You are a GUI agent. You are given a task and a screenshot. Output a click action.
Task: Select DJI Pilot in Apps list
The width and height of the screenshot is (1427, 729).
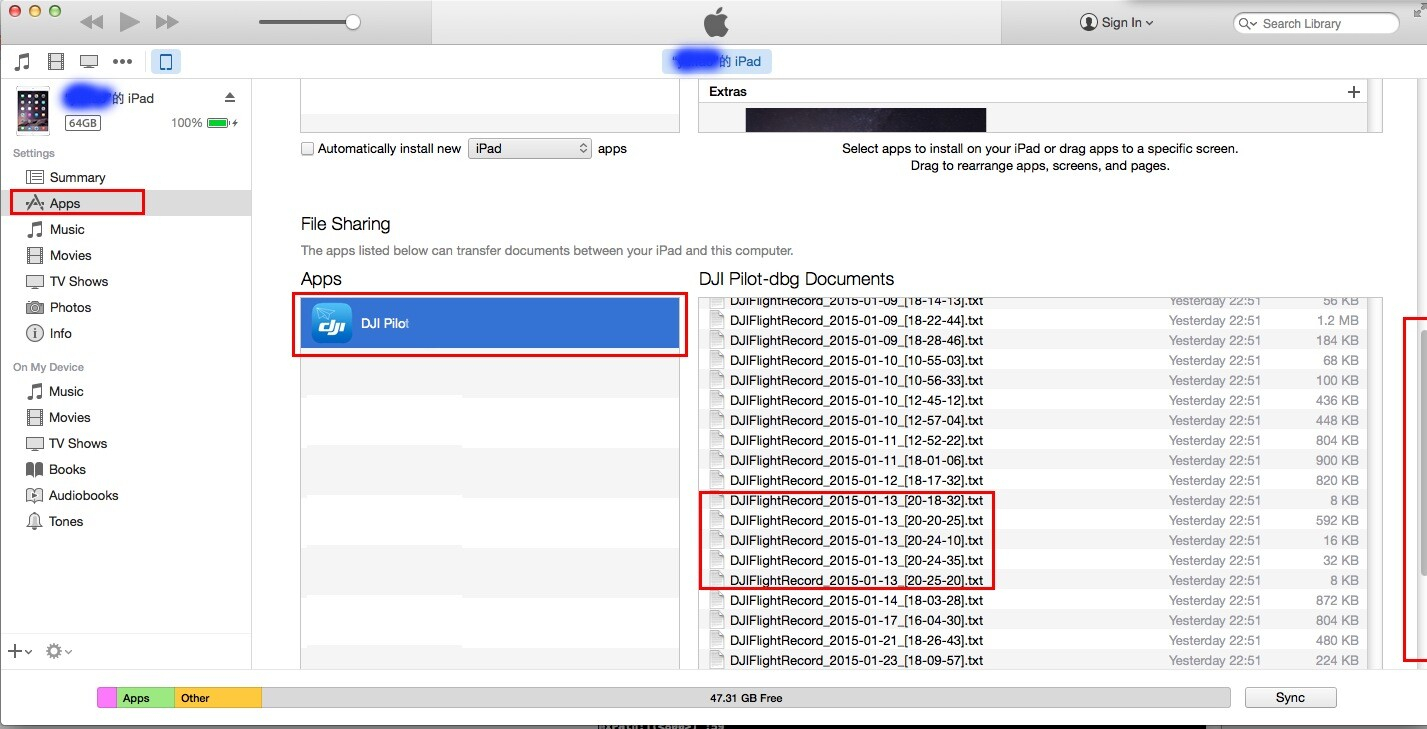491,323
